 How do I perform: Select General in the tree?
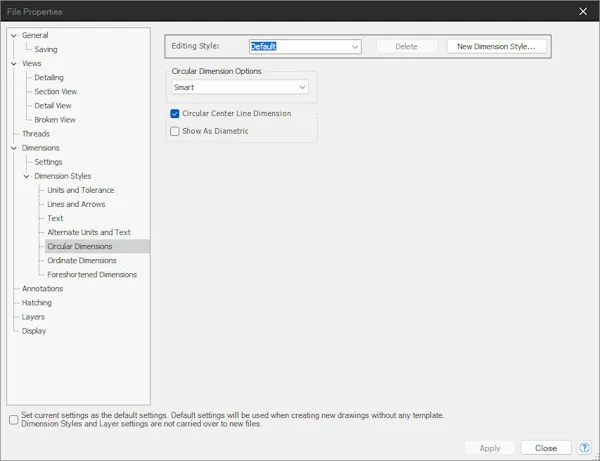click(35, 35)
